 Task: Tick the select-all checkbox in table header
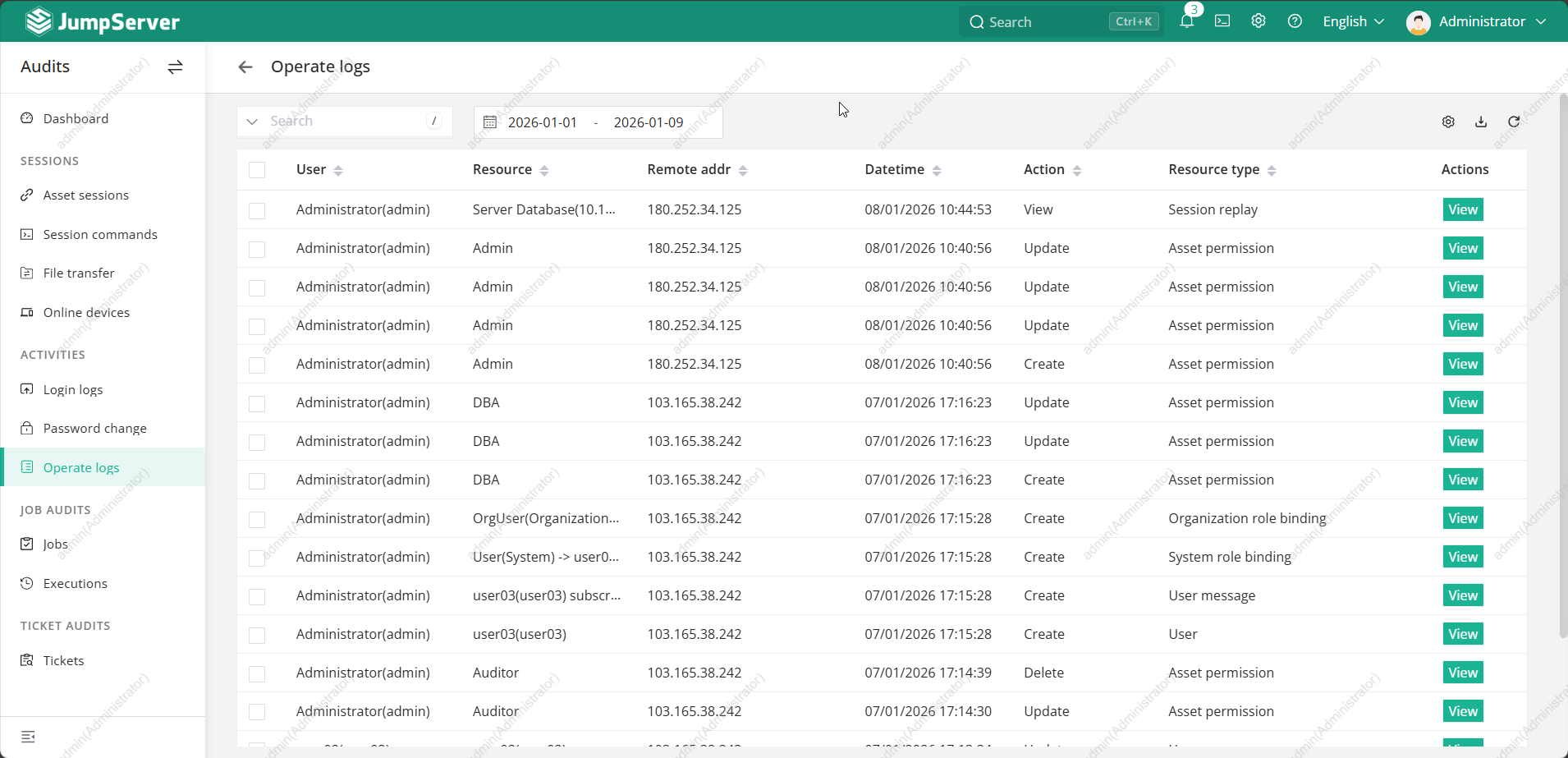257,170
